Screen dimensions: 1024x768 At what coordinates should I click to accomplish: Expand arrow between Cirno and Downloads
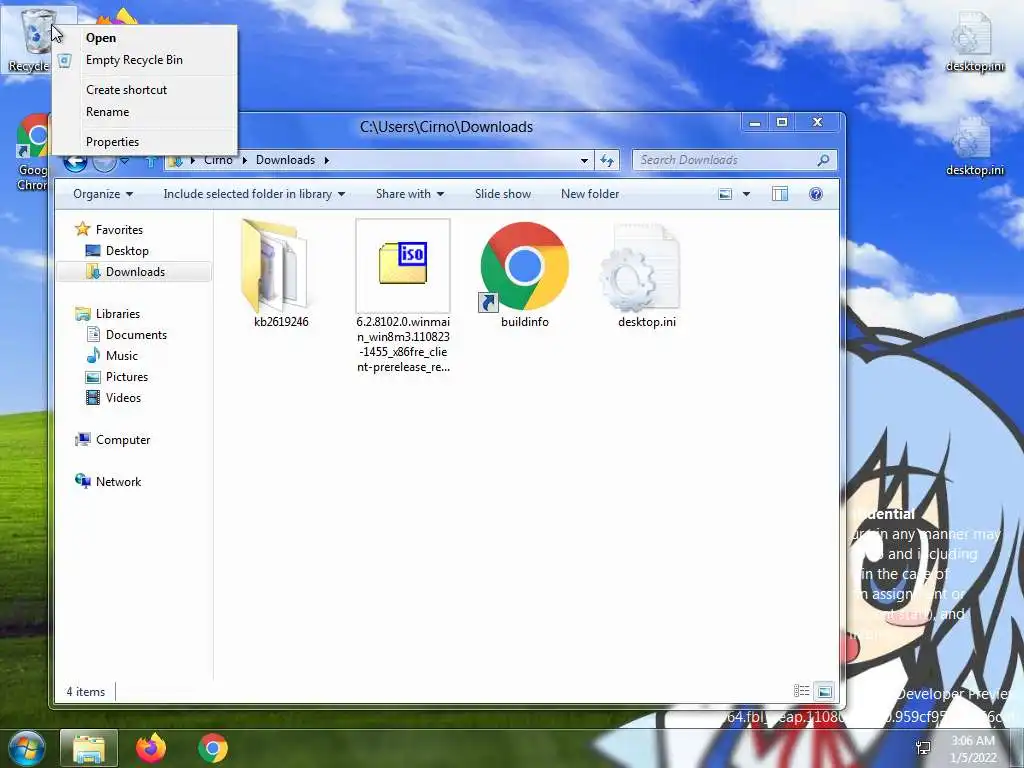click(x=244, y=160)
